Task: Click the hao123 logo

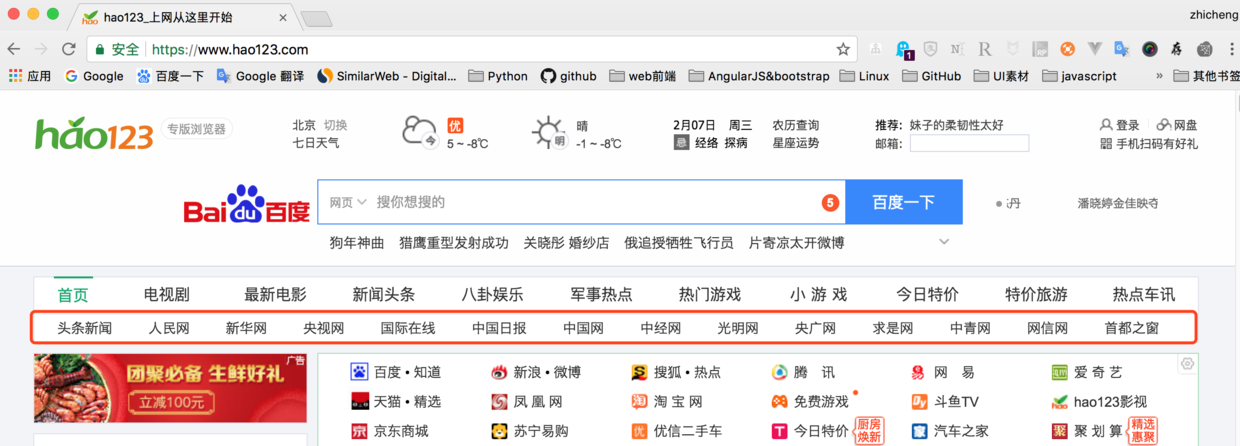Action: 94,134
